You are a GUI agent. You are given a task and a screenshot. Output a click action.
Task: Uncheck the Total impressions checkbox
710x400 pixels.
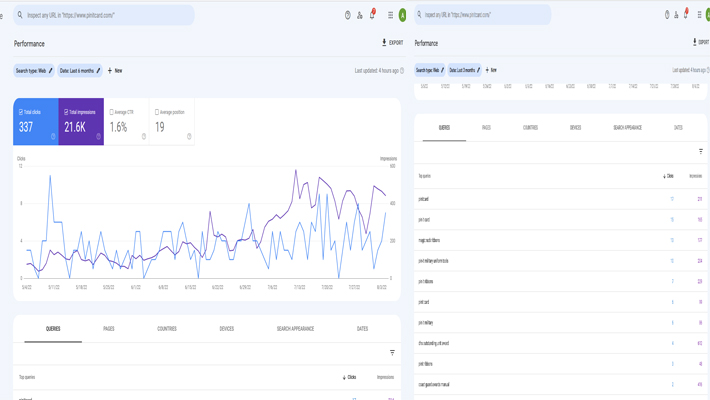66,112
